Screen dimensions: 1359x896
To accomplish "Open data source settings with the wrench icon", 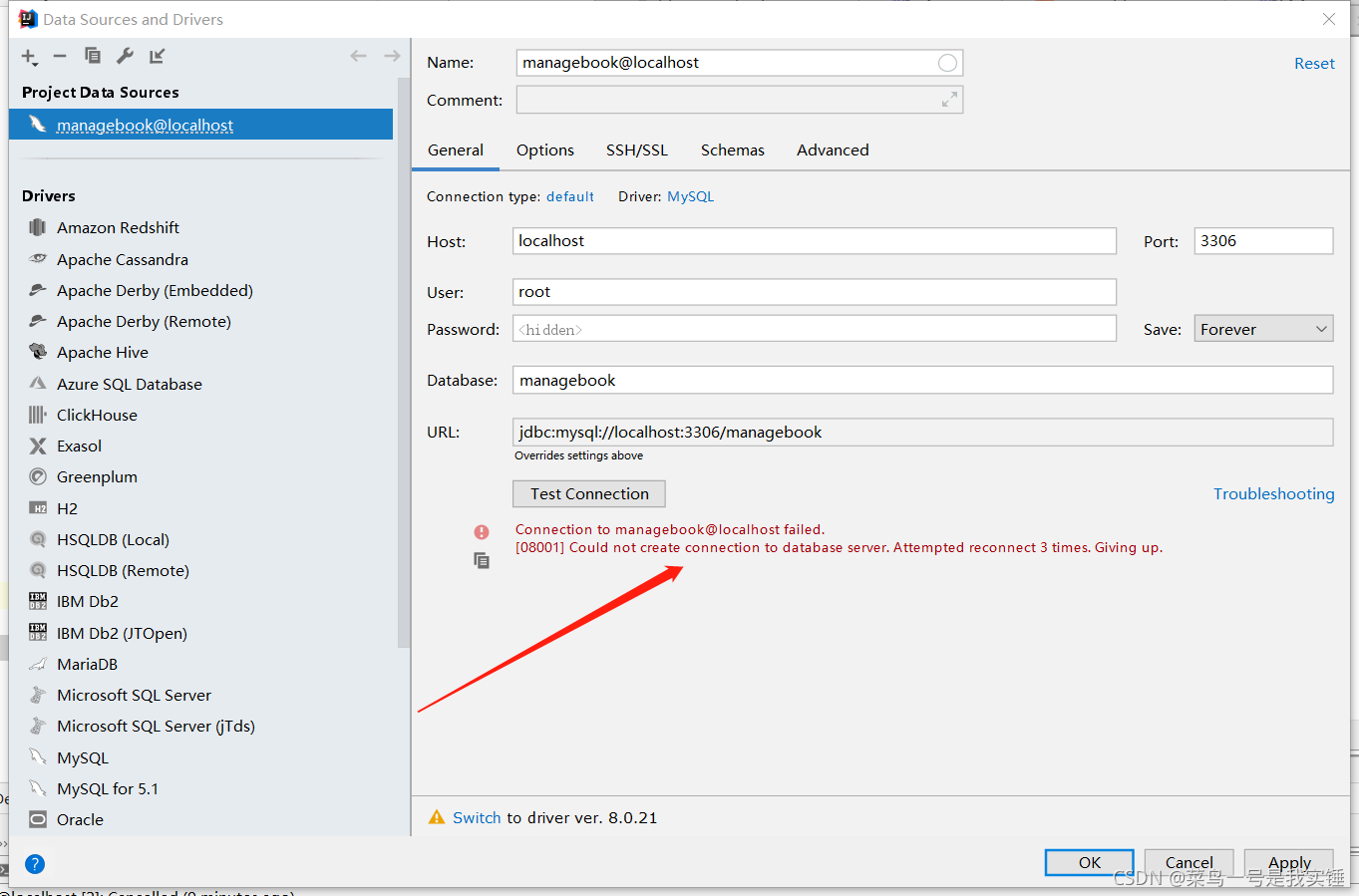I will (124, 56).
